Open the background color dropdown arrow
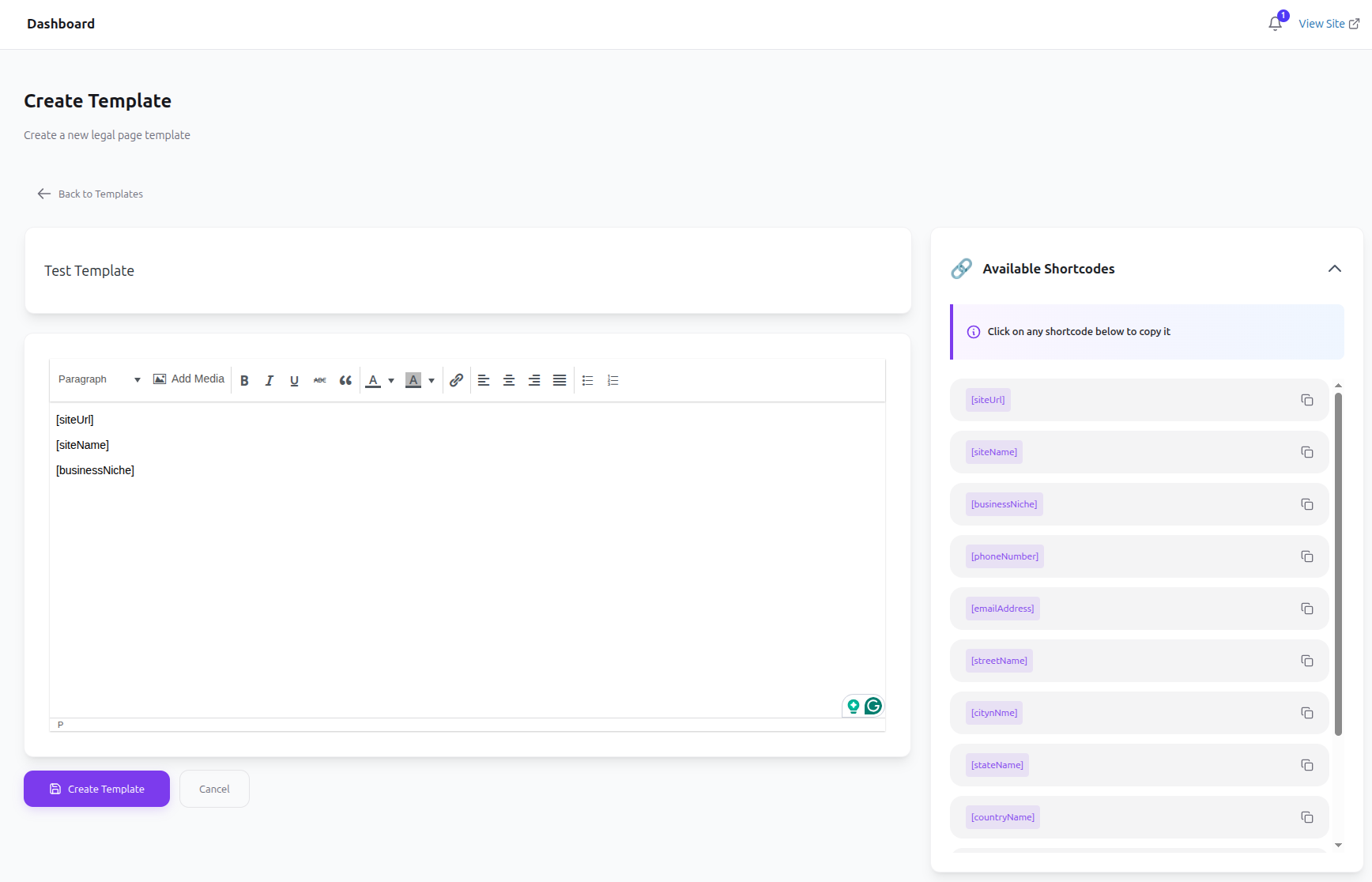 pos(432,380)
